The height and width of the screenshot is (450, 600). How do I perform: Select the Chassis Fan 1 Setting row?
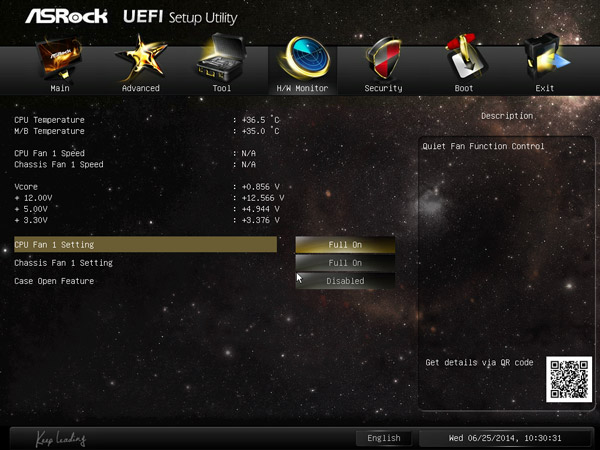(64, 263)
